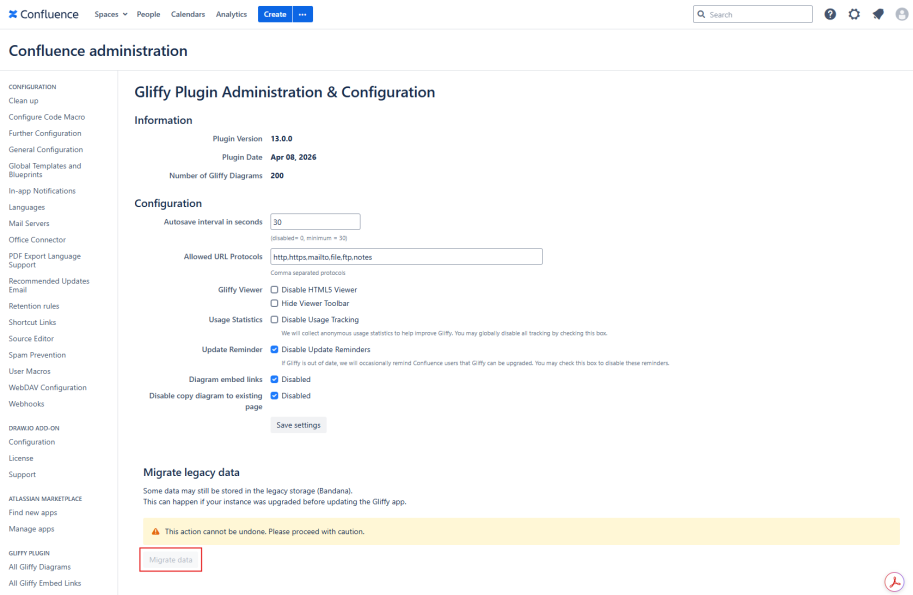
Task: Check Hide Viewer Toolbar
Action: [x=274, y=303]
